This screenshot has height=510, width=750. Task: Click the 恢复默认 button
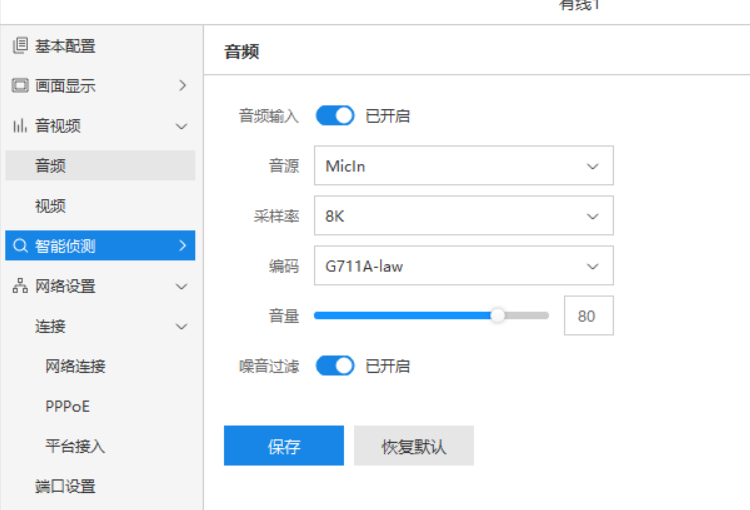click(414, 446)
